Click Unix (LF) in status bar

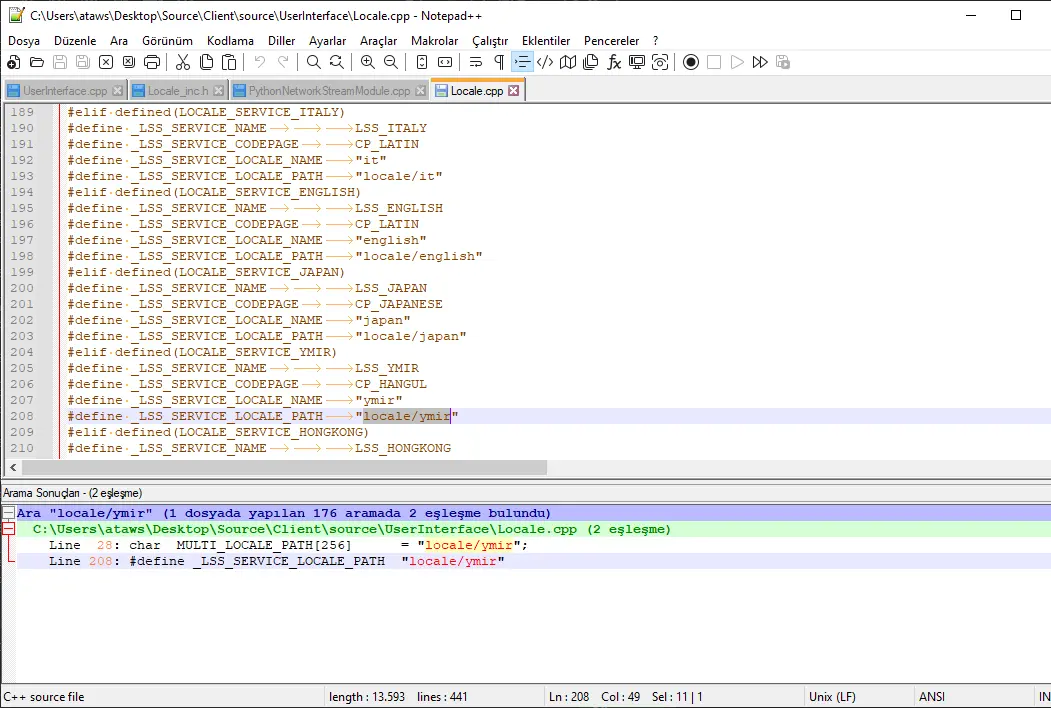point(832,697)
